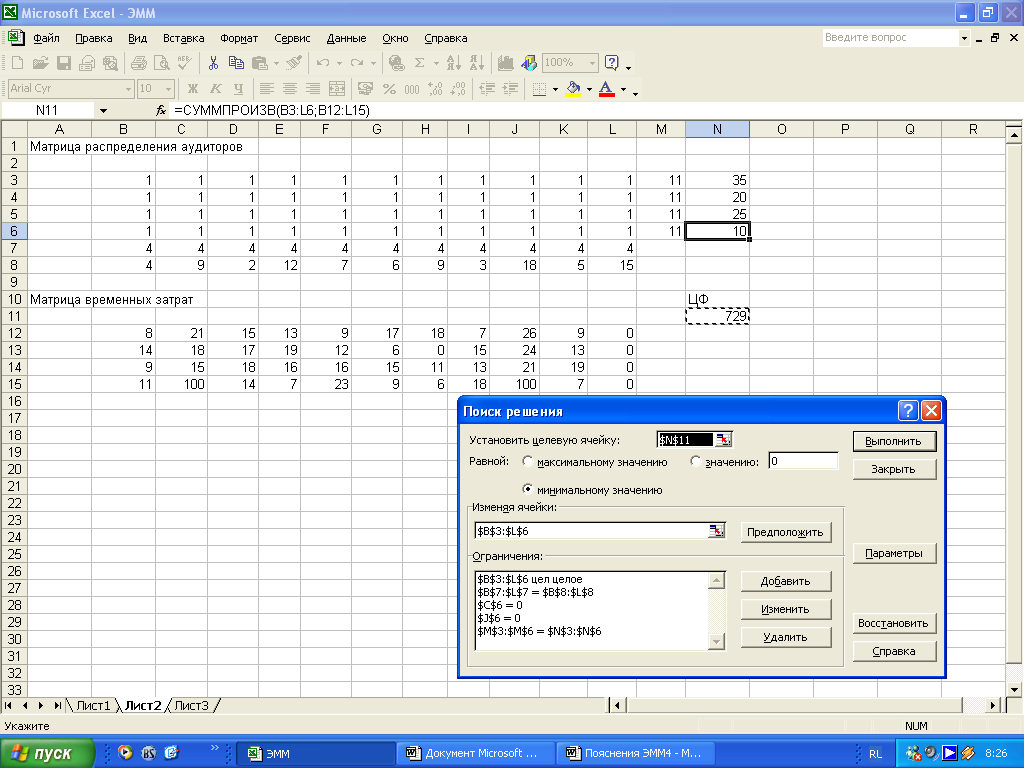Click the AutoSum sigma icon
This screenshot has height=768, width=1024.
pos(420,63)
